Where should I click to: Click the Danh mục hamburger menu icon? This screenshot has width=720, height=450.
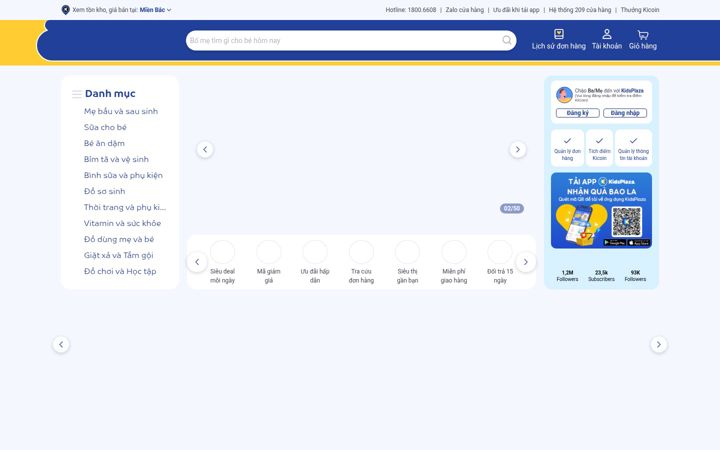click(x=77, y=94)
